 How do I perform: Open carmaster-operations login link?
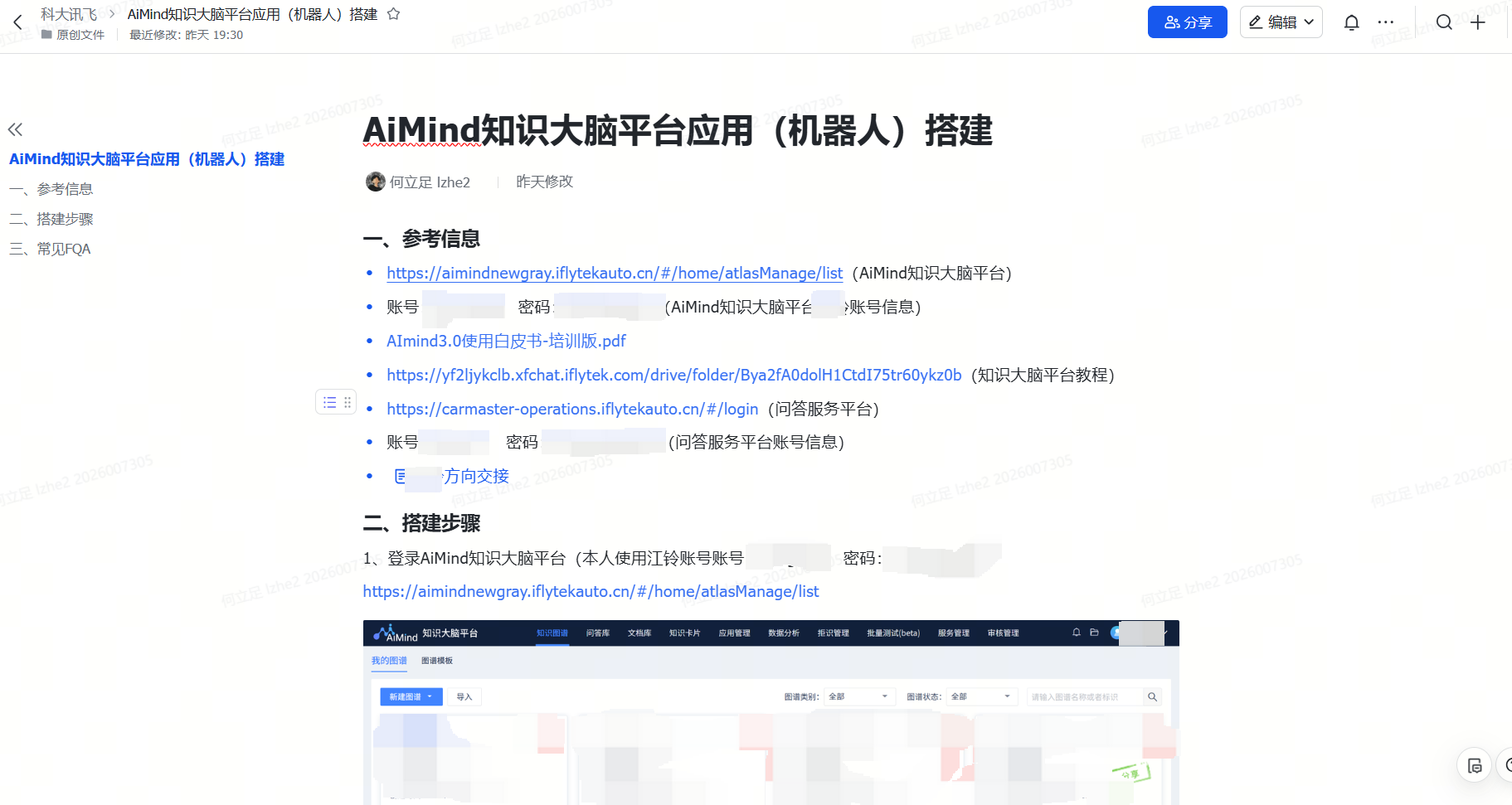tap(572, 409)
